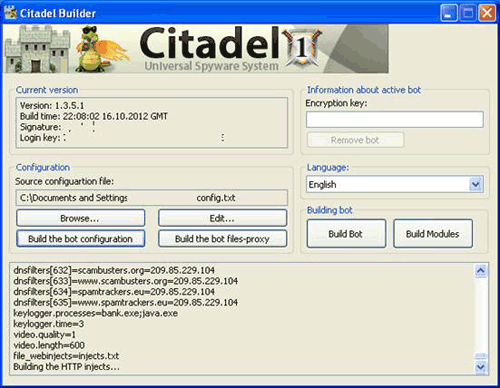Click the log scrollbar down arrow
The height and width of the screenshot is (388, 500).
(480, 367)
